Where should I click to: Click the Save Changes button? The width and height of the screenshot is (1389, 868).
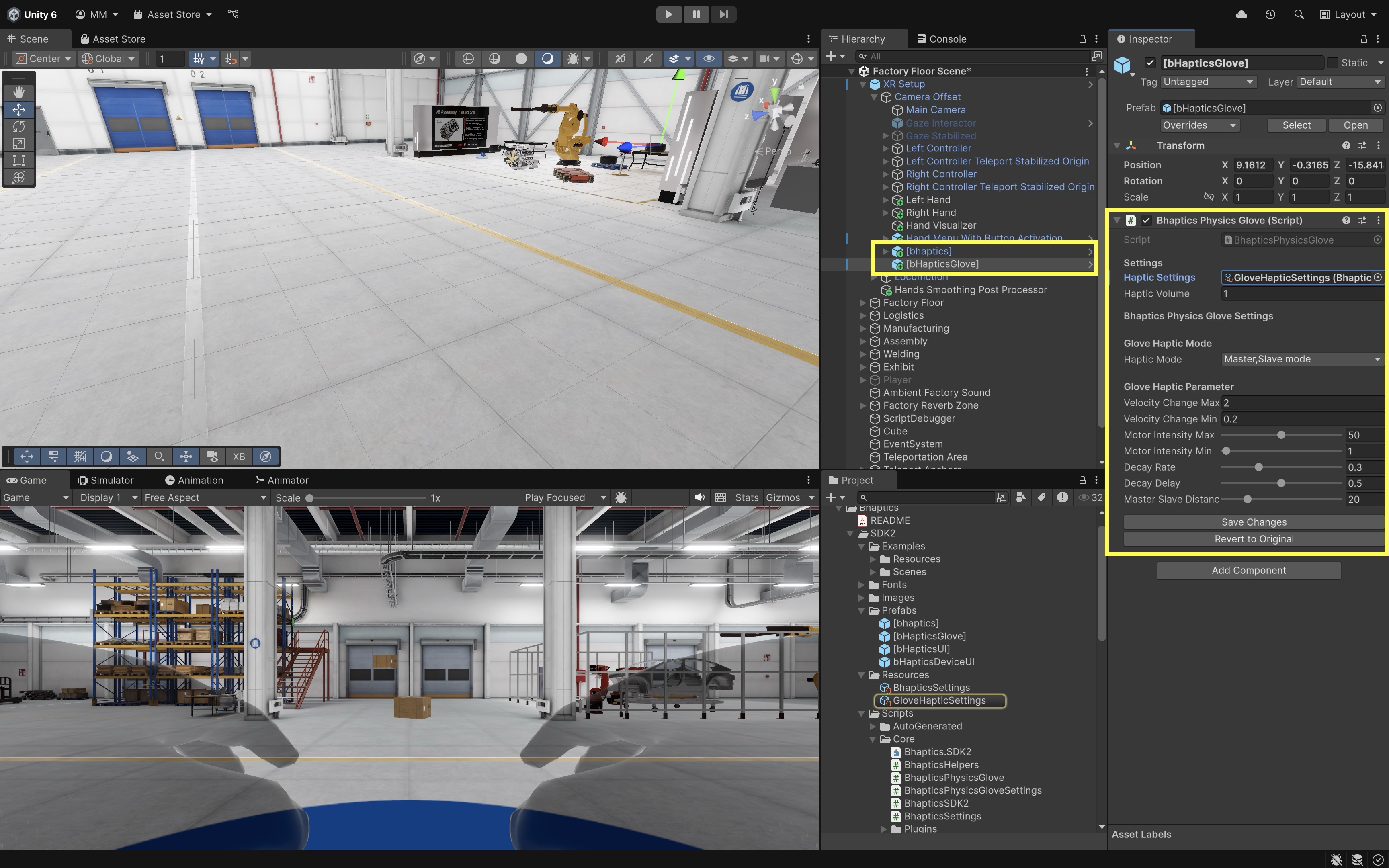point(1254,522)
